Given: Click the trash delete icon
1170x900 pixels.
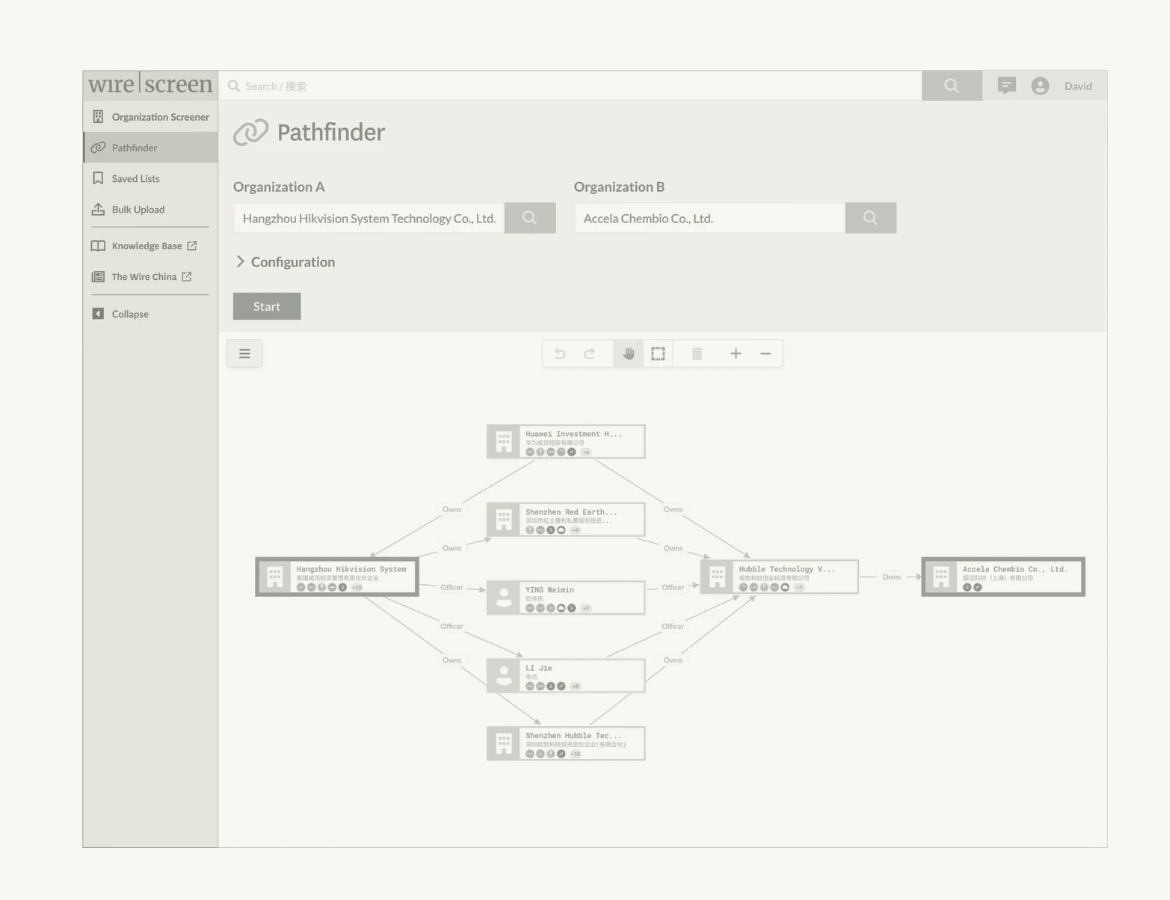Looking at the screenshot, I should (697, 354).
